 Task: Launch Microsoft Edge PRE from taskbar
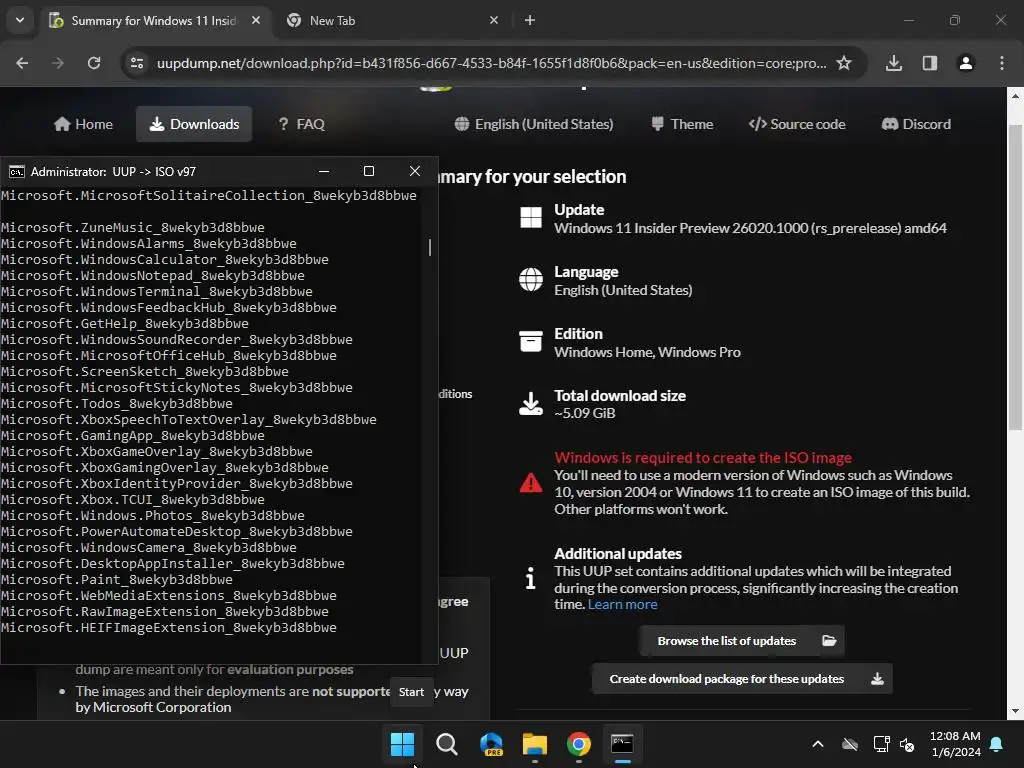[491, 744]
